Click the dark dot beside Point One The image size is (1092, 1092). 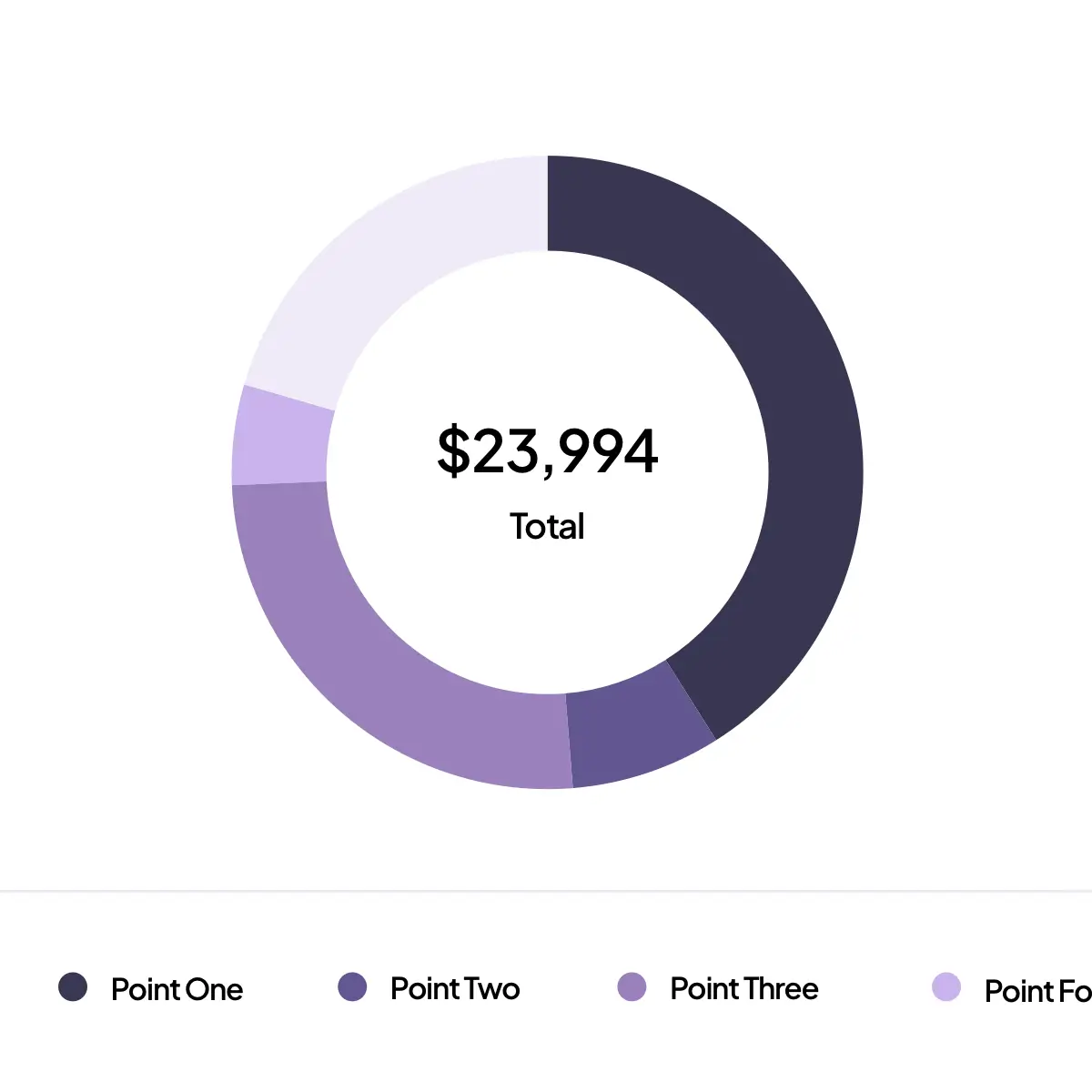pyautogui.click(x=73, y=987)
